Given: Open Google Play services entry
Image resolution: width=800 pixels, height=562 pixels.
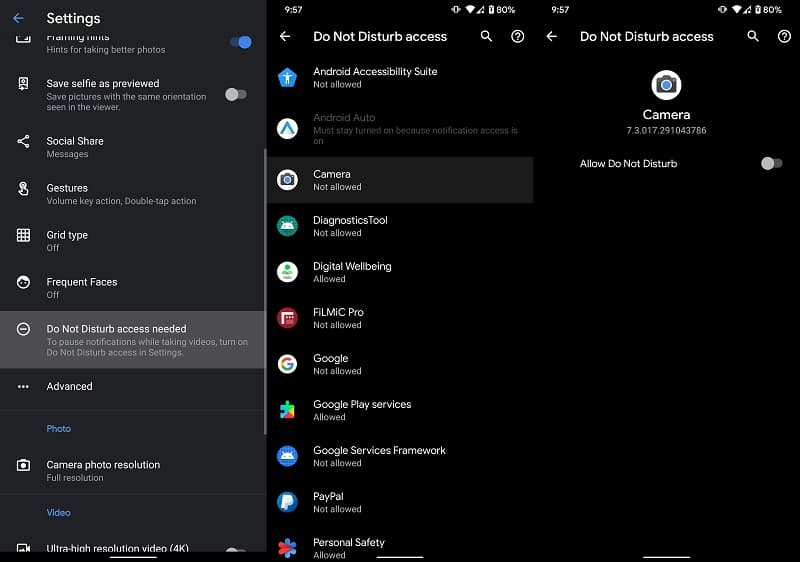Looking at the screenshot, I should (400, 410).
